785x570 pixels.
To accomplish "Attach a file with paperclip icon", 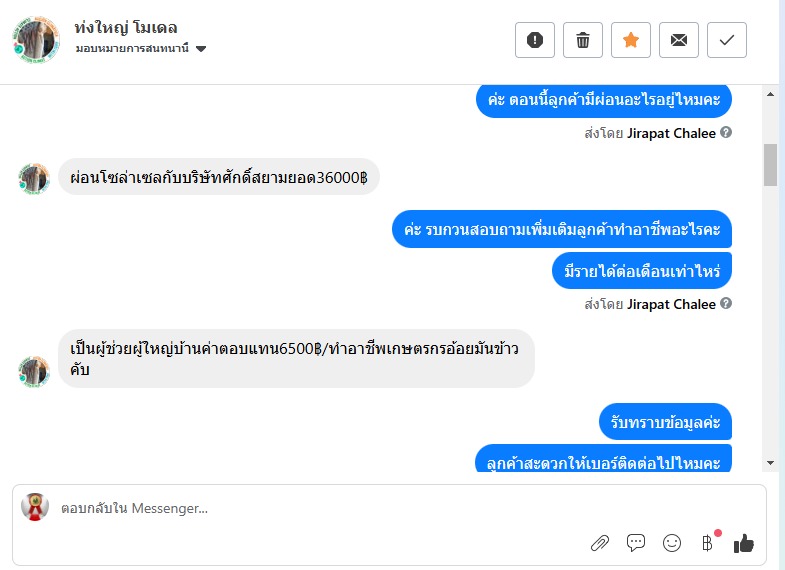I will click(600, 543).
